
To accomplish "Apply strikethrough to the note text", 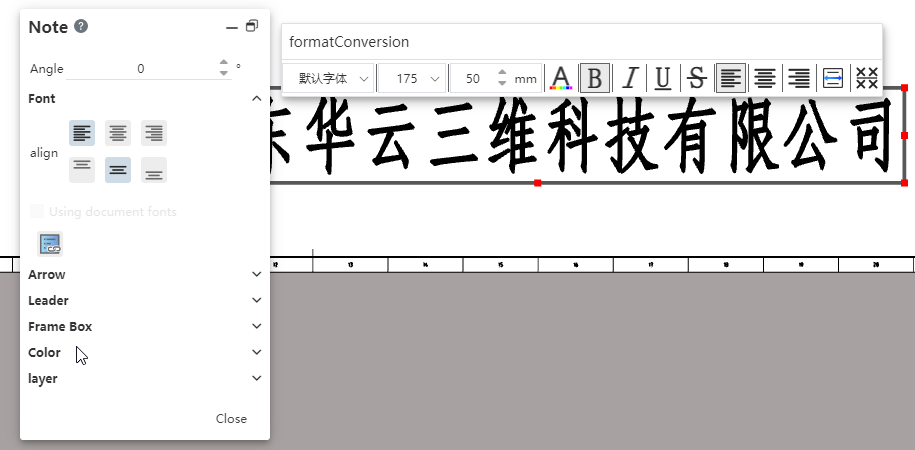I will [x=697, y=78].
